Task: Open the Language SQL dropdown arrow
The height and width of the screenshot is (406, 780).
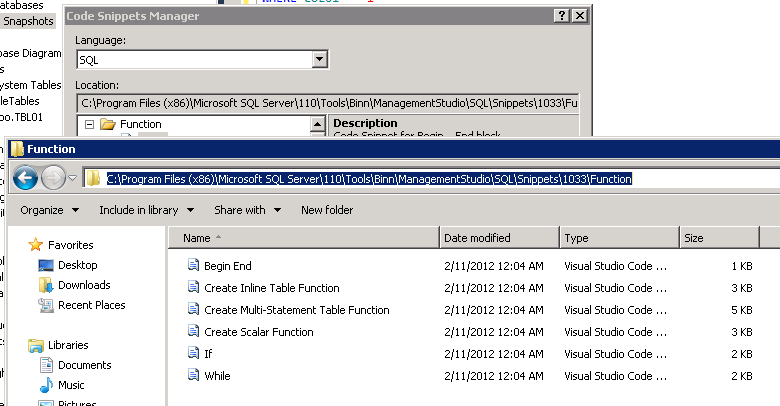Action: pyautogui.click(x=319, y=60)
